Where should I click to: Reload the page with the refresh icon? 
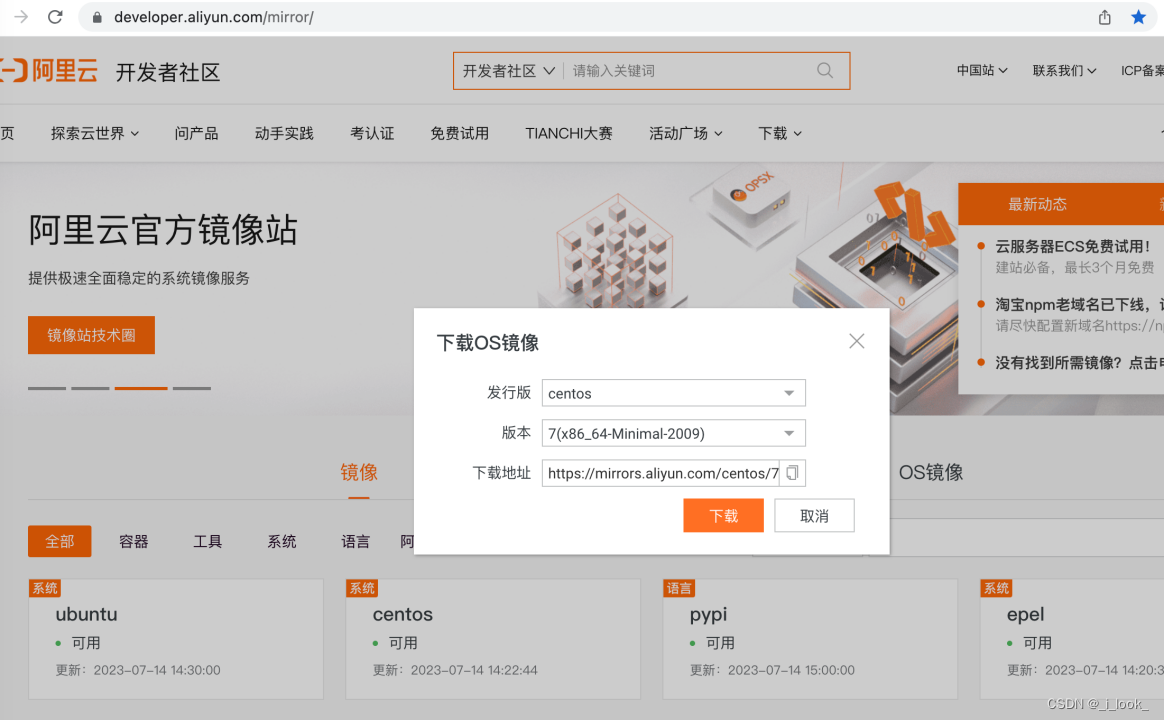pos(55,16)
